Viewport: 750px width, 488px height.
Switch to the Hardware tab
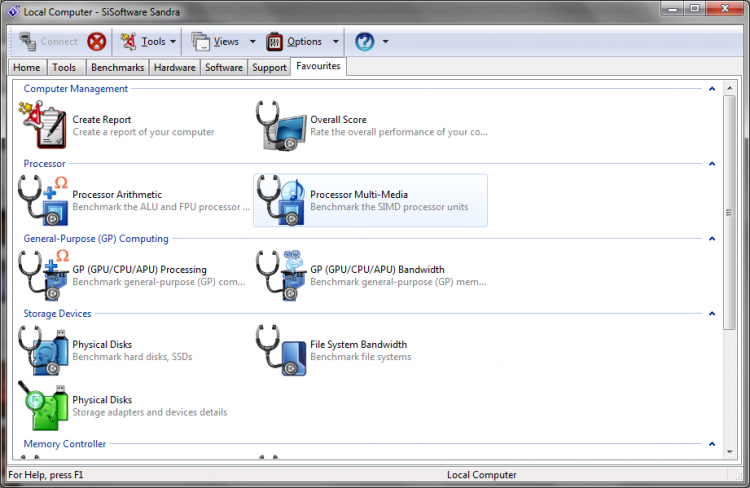coord(175,67)
